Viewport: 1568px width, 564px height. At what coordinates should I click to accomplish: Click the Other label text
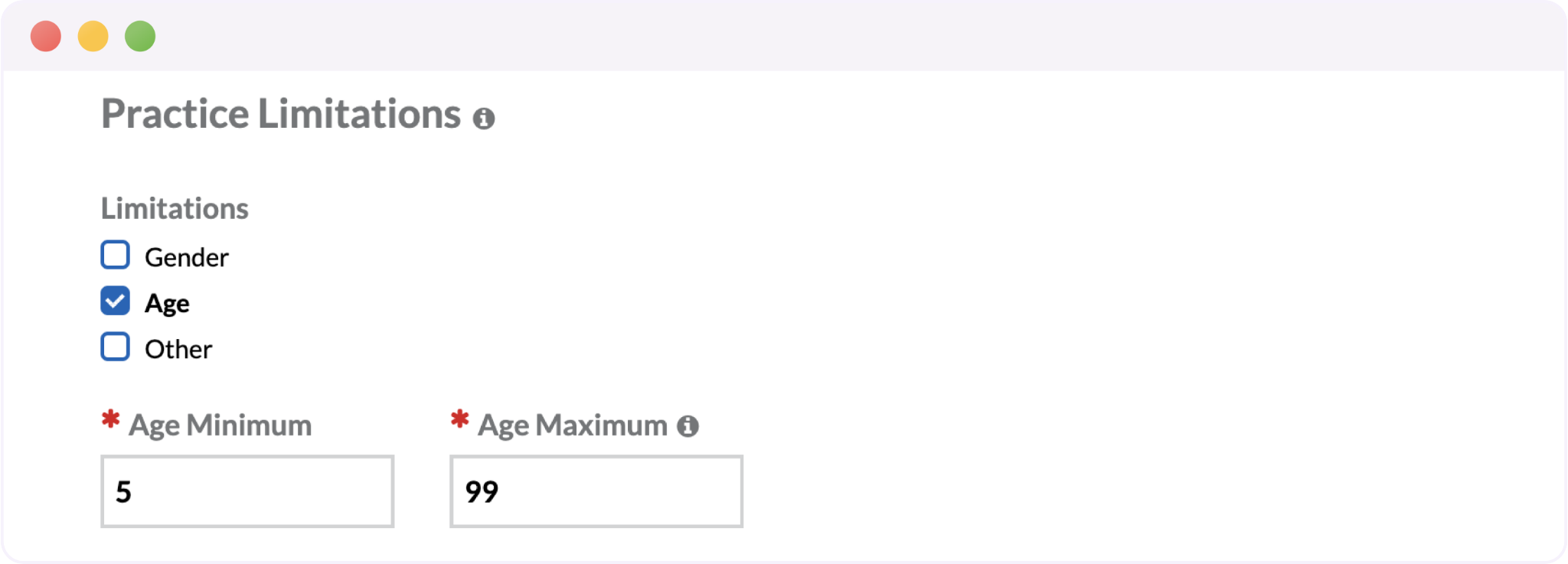point(178,350)
